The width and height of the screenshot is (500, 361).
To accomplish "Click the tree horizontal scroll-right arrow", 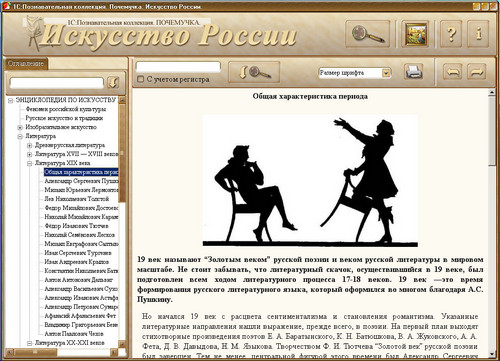I will pyautogui.click(x=114, y=352).
